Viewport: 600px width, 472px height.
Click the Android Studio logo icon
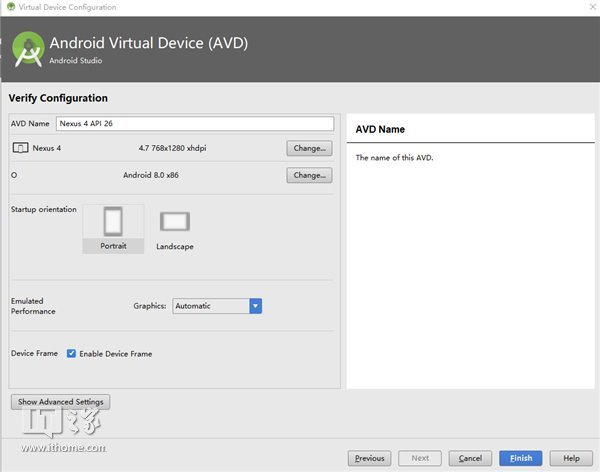point(27,49)
